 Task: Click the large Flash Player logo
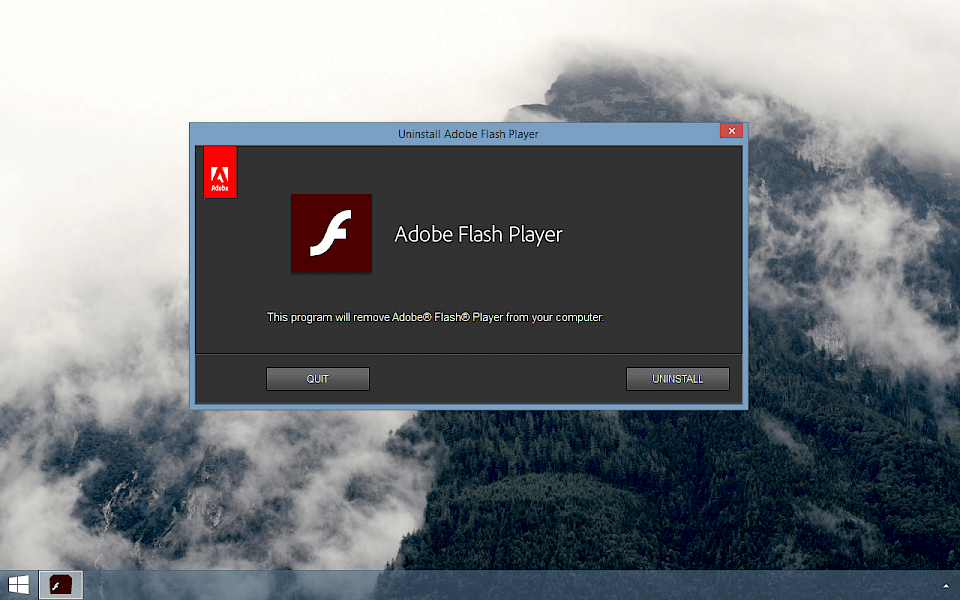[331, 233]
